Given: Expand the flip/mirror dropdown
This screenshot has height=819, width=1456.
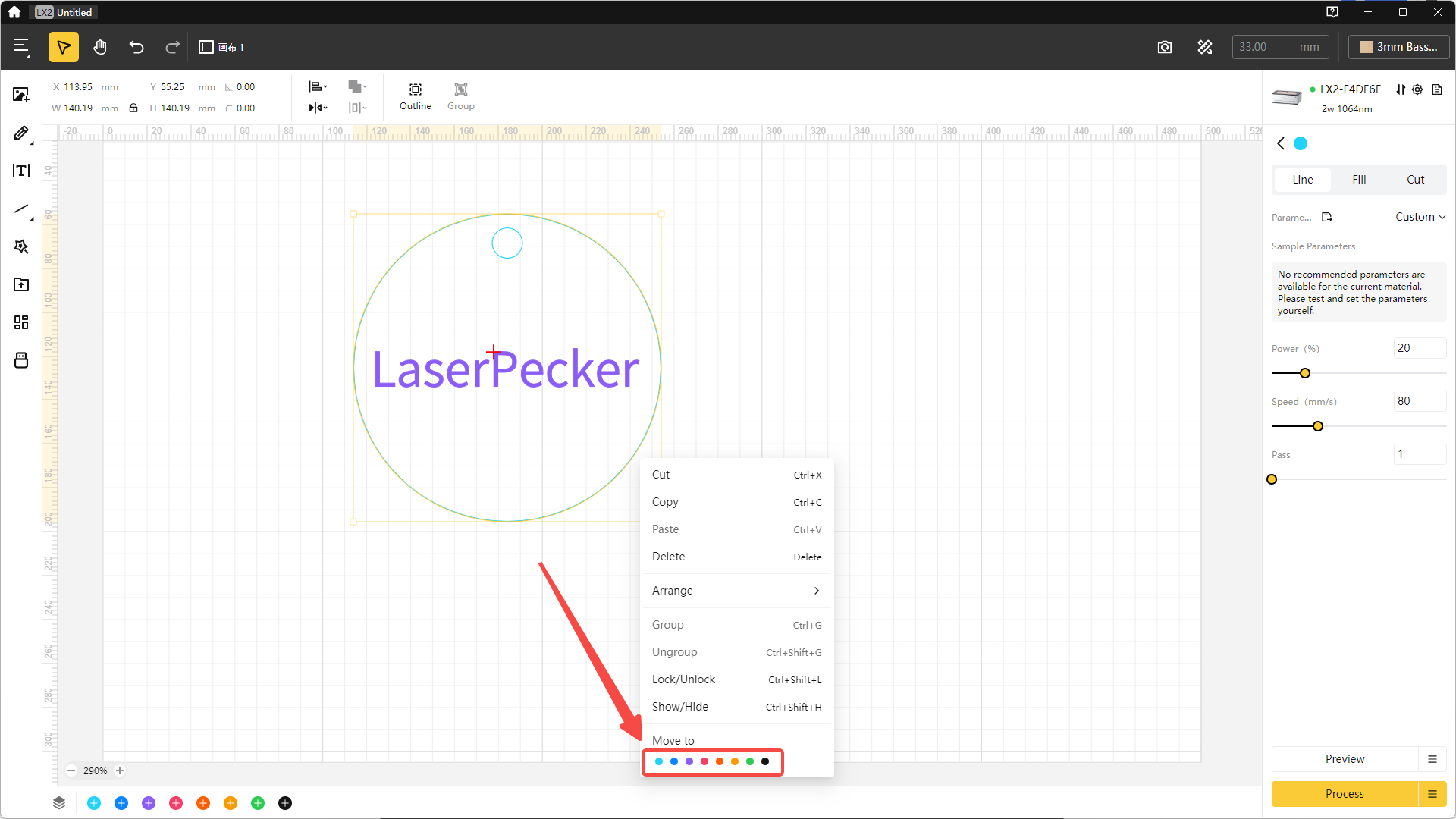Looking at the screenshot, I should (x=318, y=108).
